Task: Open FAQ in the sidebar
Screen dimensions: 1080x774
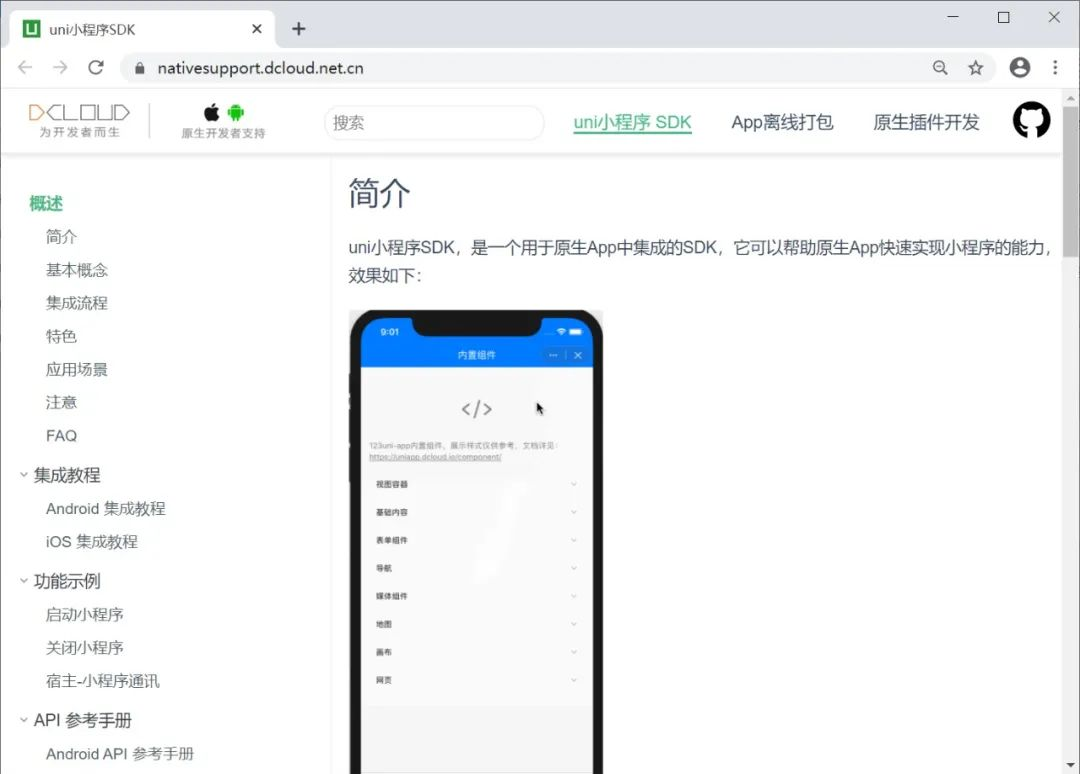Action: [x=61, y=436]
